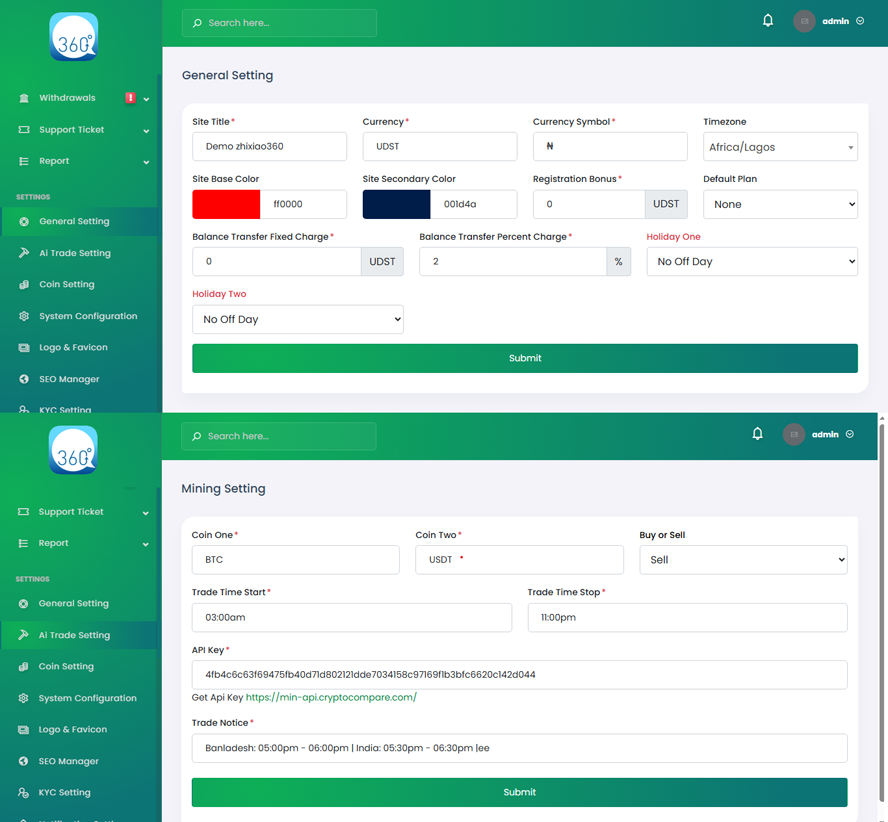Expand the Withdrawals submenu chevron
Image resolution: width=888 pixels, height=822 pixels.
click(x=146, y=99)
